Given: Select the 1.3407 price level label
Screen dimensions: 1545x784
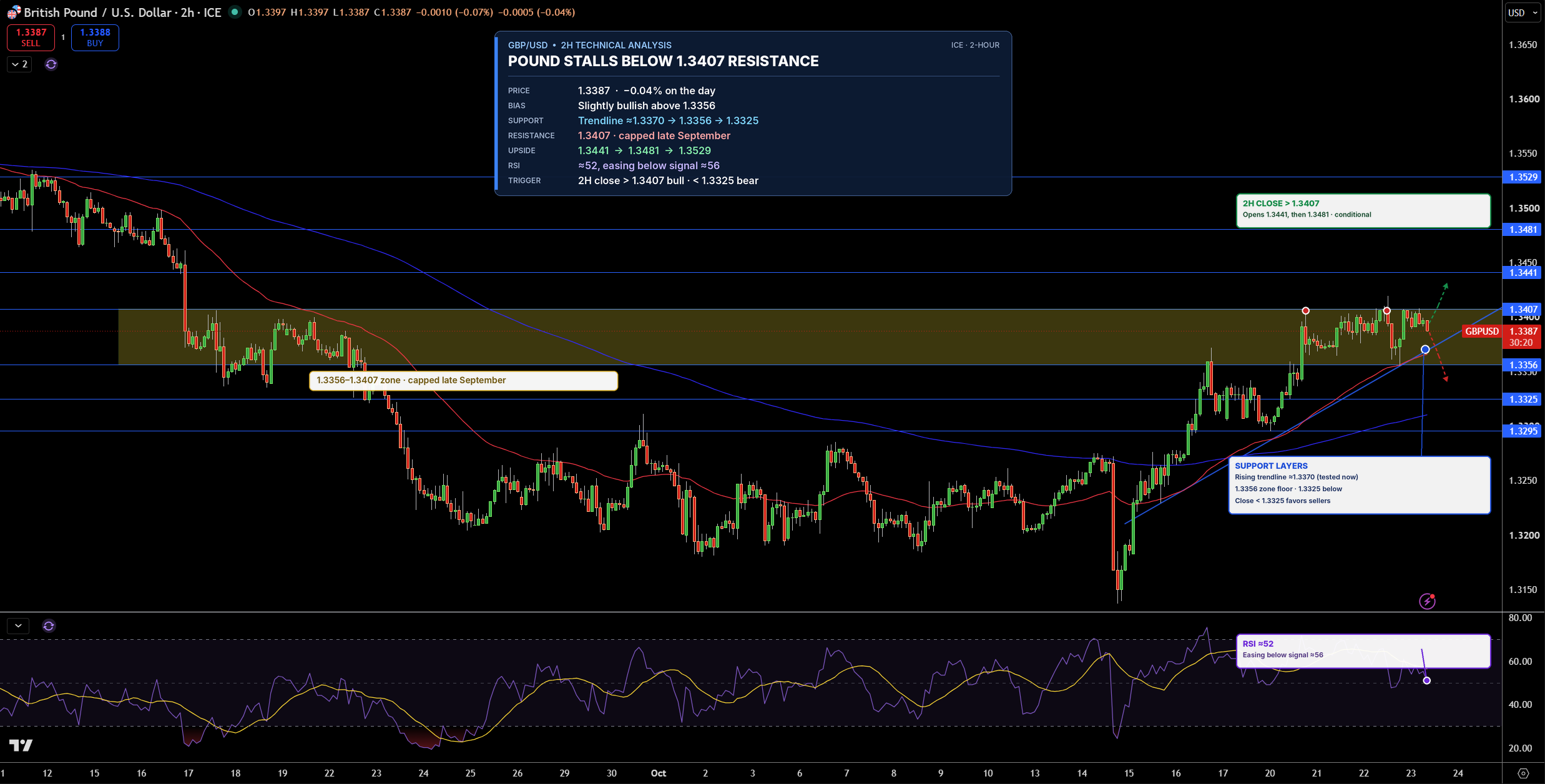Looking at the screenshot, I should point(1523,310).
